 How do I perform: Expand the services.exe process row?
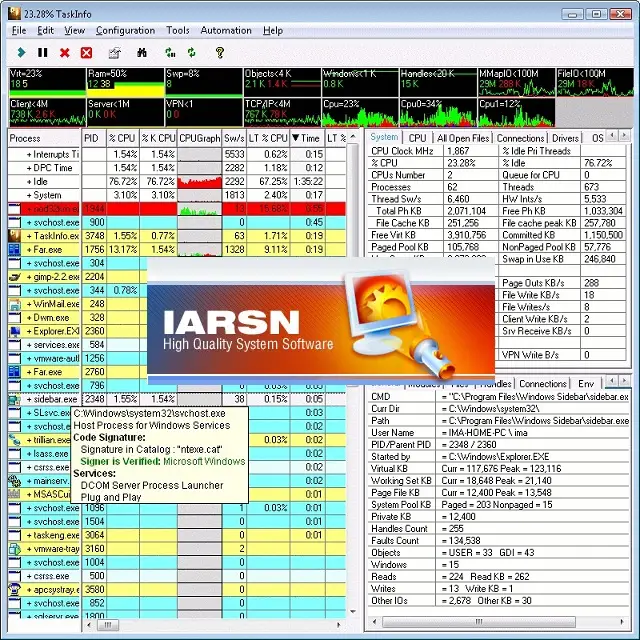[29, 345]
